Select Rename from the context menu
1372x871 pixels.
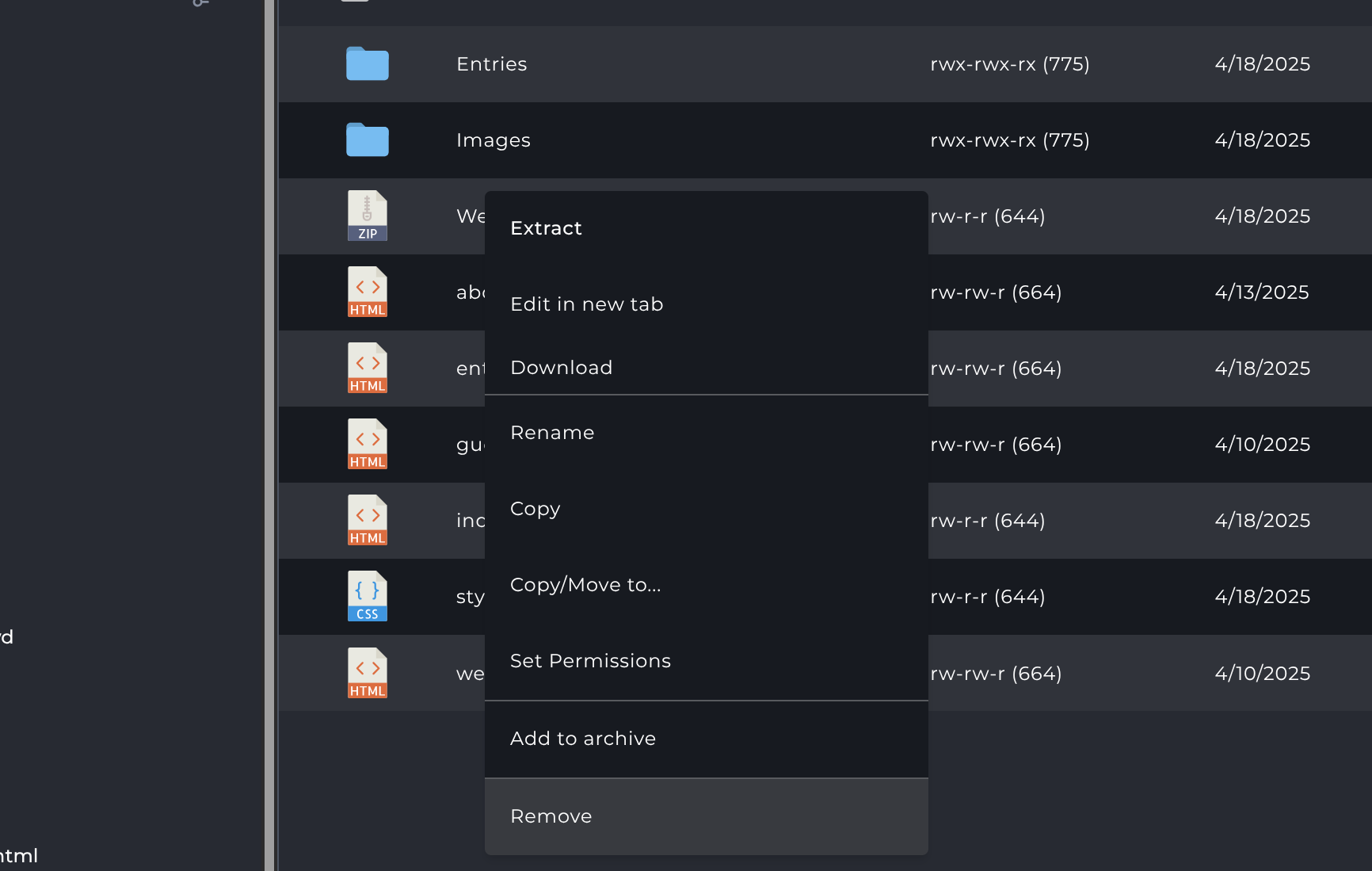click(x=552, y=433)
